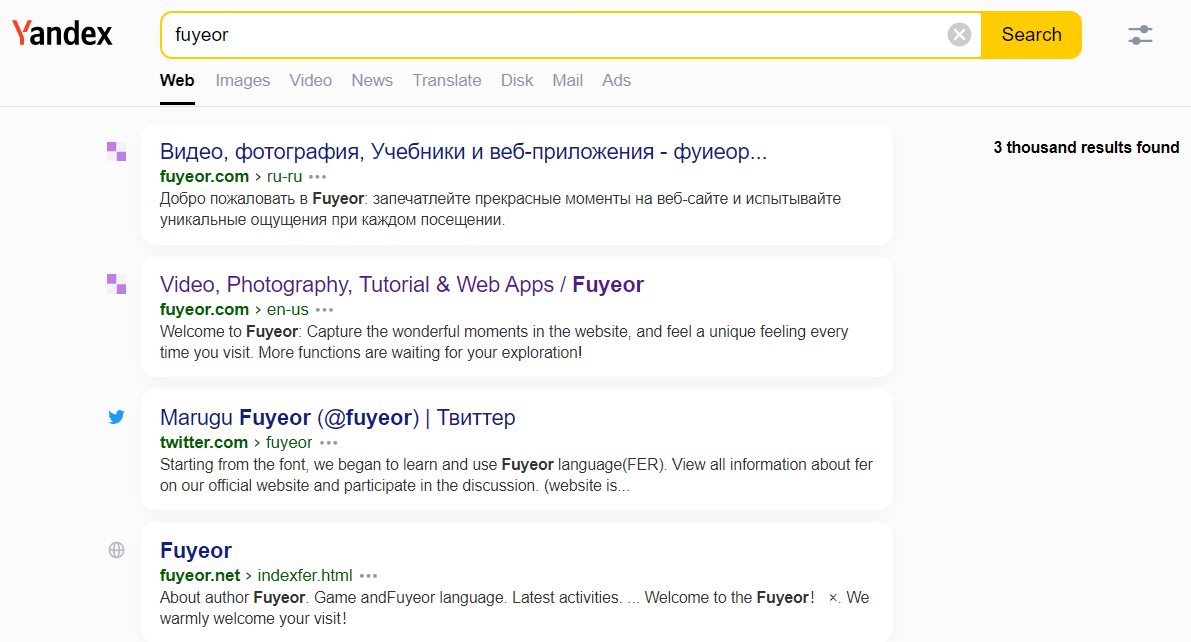This screenshot has width=1191, height=642.
Task: Click favicon of fuyeor.com en-us result
Action: 116,284
